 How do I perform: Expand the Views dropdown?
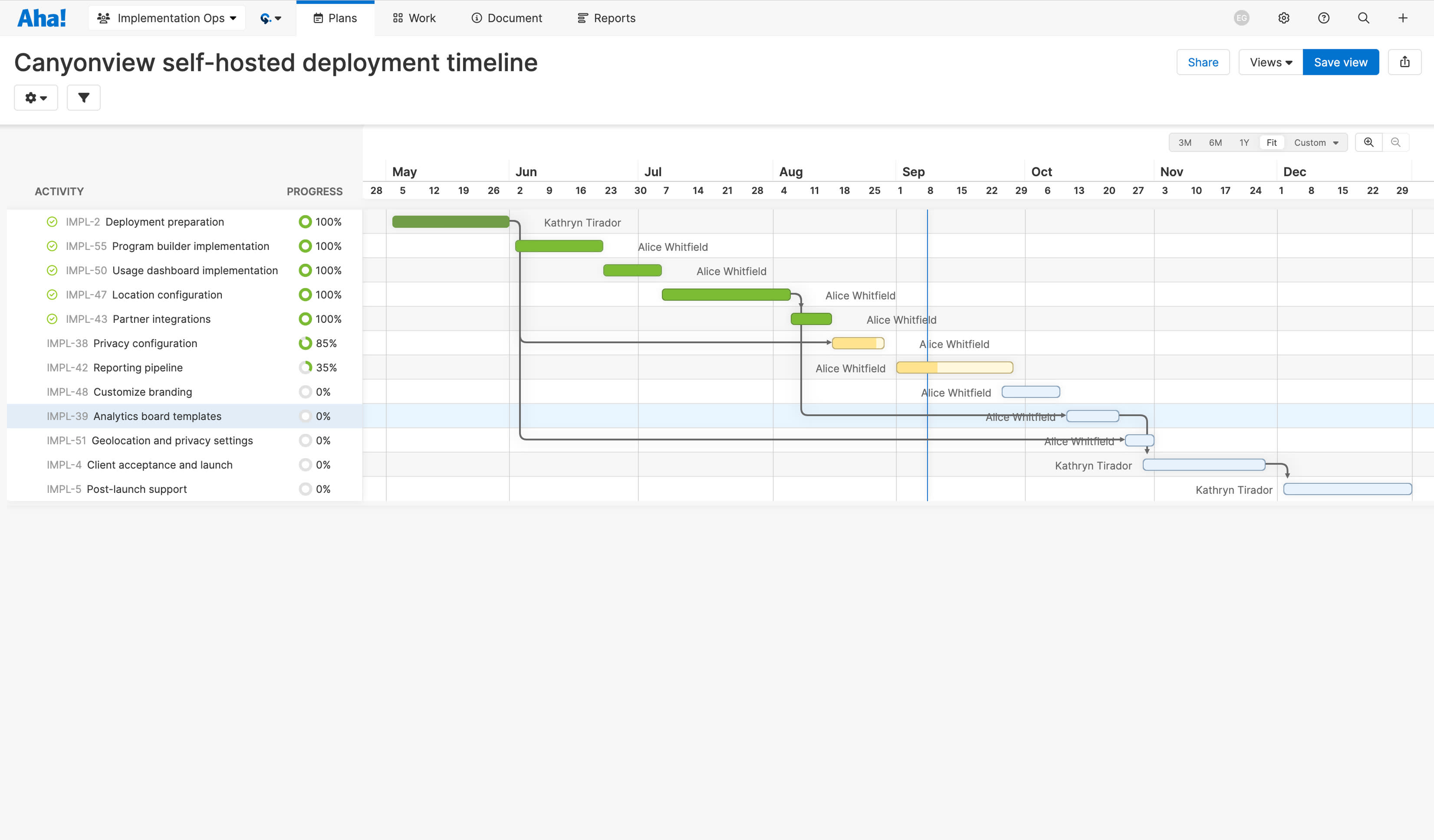click(1271, 62)
